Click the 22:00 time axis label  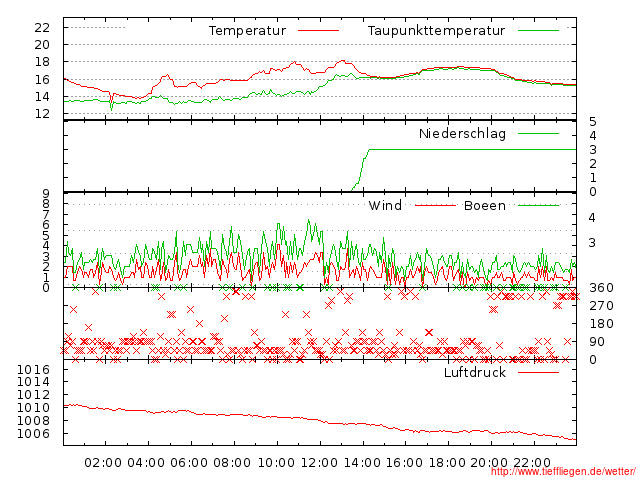click(x=532, y=463)
